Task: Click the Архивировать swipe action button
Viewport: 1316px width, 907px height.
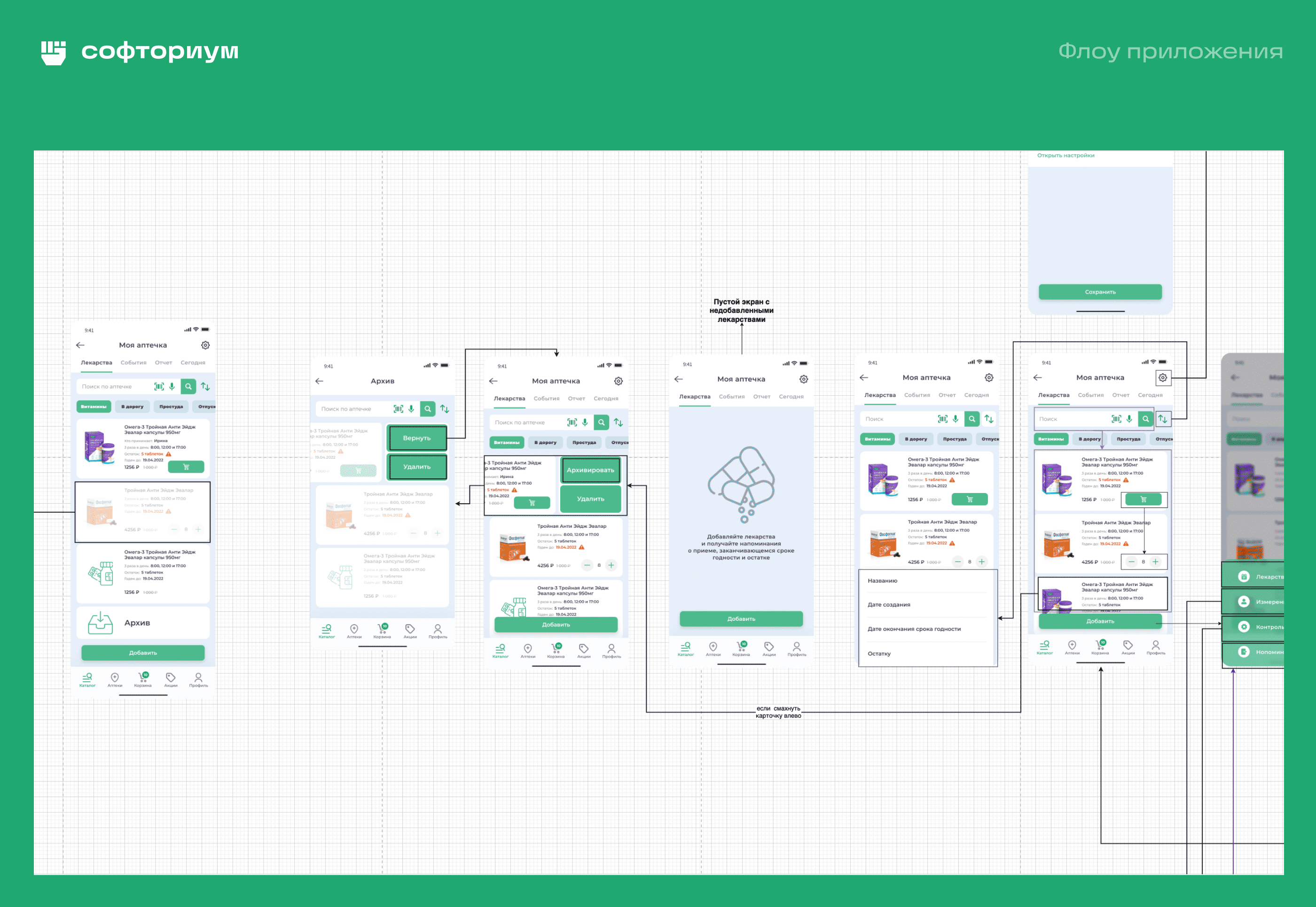Action: pyautogui.click(x=590, y=470)
